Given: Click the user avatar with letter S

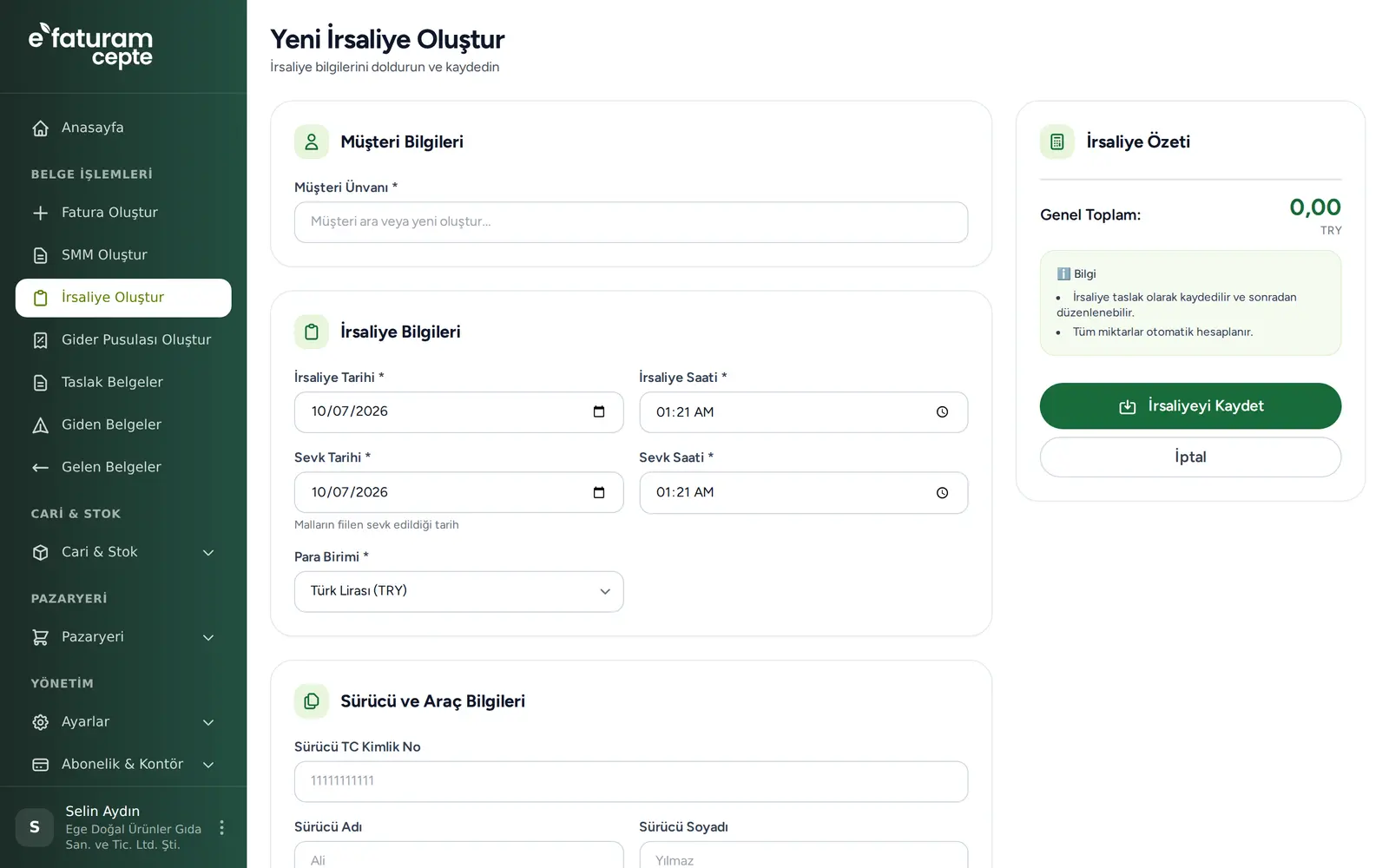Looking at the screenshot, I should click(x=35, y=827).
